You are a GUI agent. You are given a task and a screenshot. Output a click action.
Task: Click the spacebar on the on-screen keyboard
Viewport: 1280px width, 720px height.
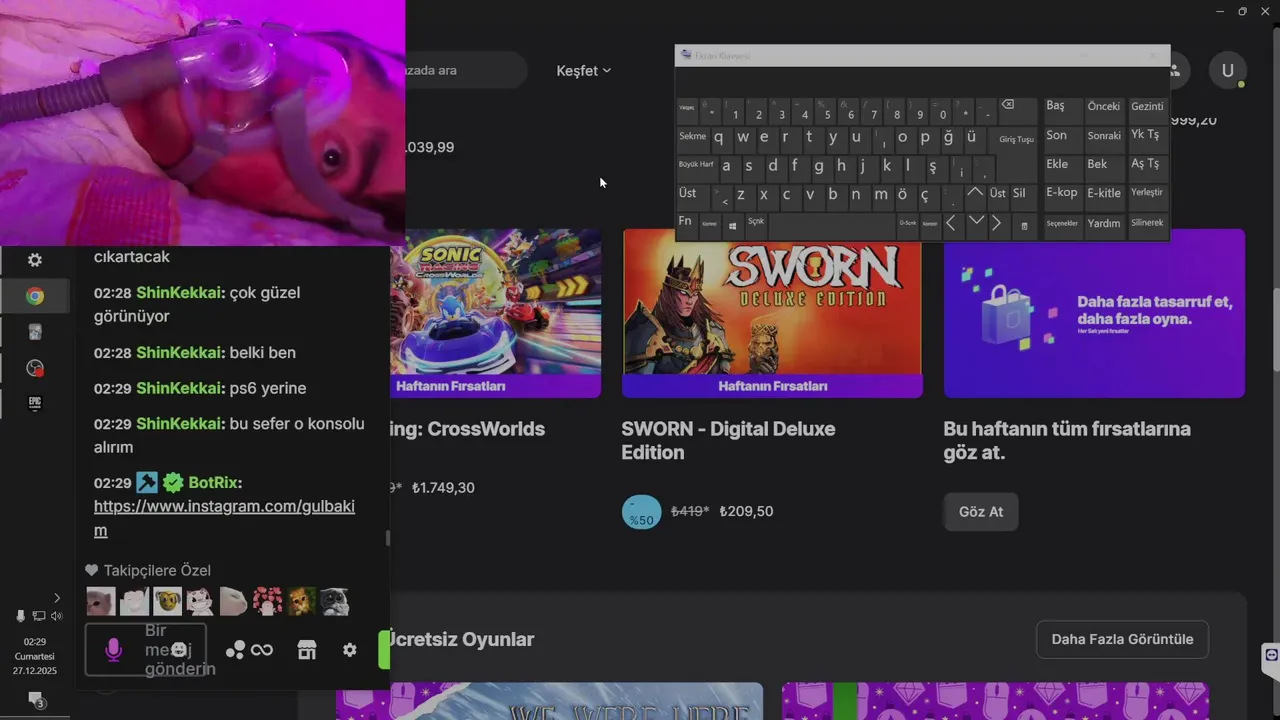point(832,226)
